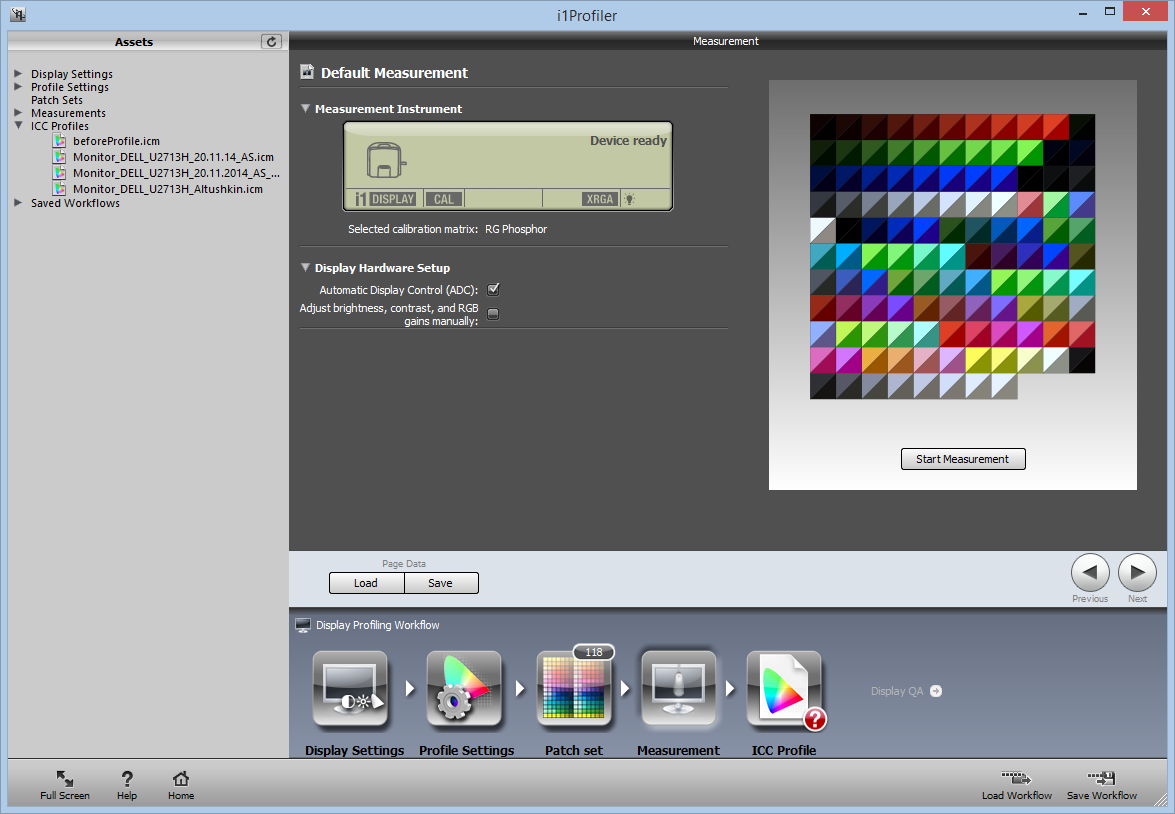Click the Measurement title bar of the page

click(x=725, y=41)
